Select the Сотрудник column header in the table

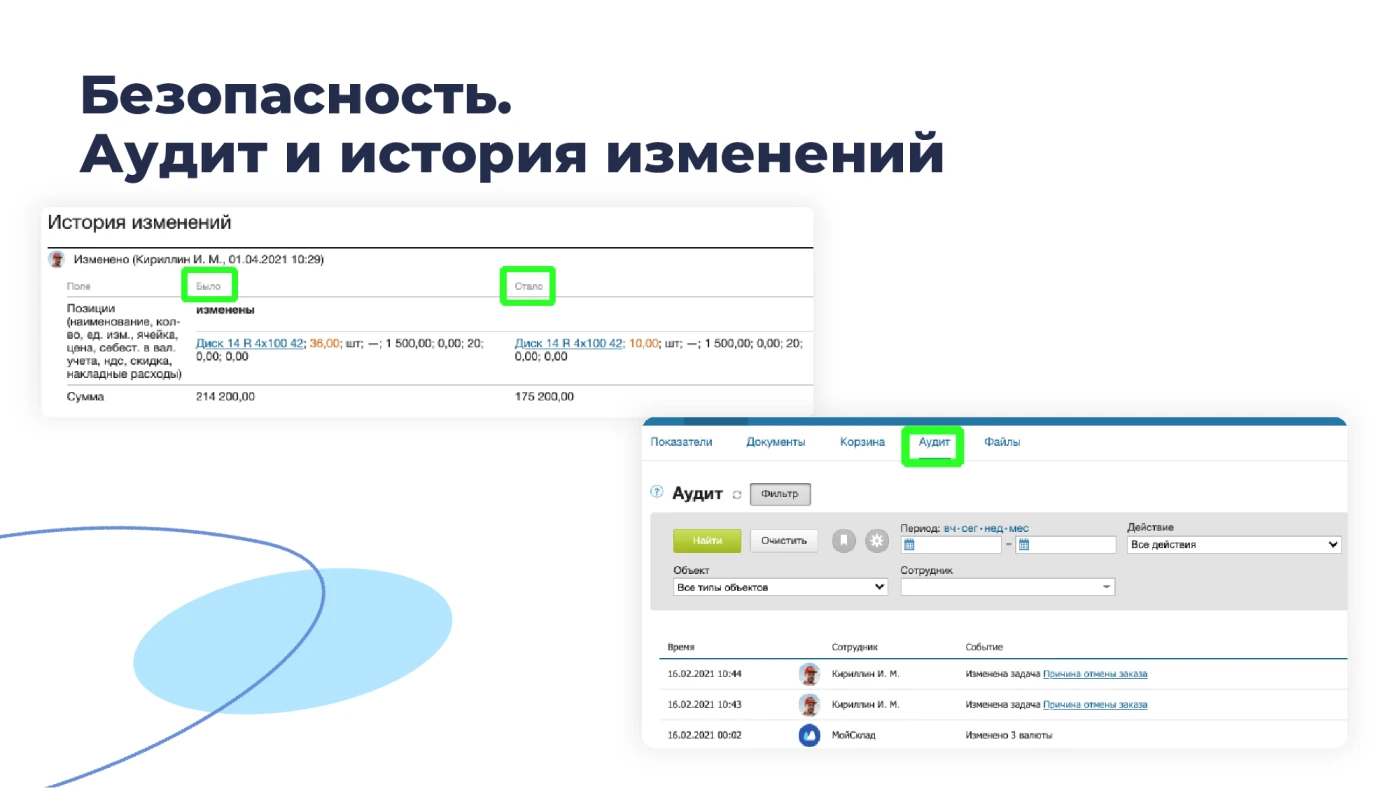[x=855, y=648]
